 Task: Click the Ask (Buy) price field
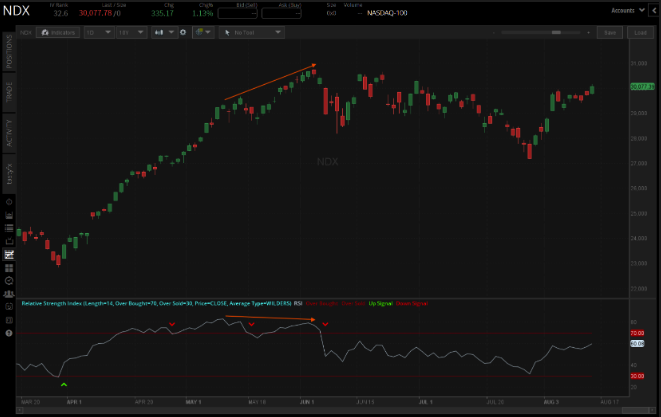coord(281,13)
